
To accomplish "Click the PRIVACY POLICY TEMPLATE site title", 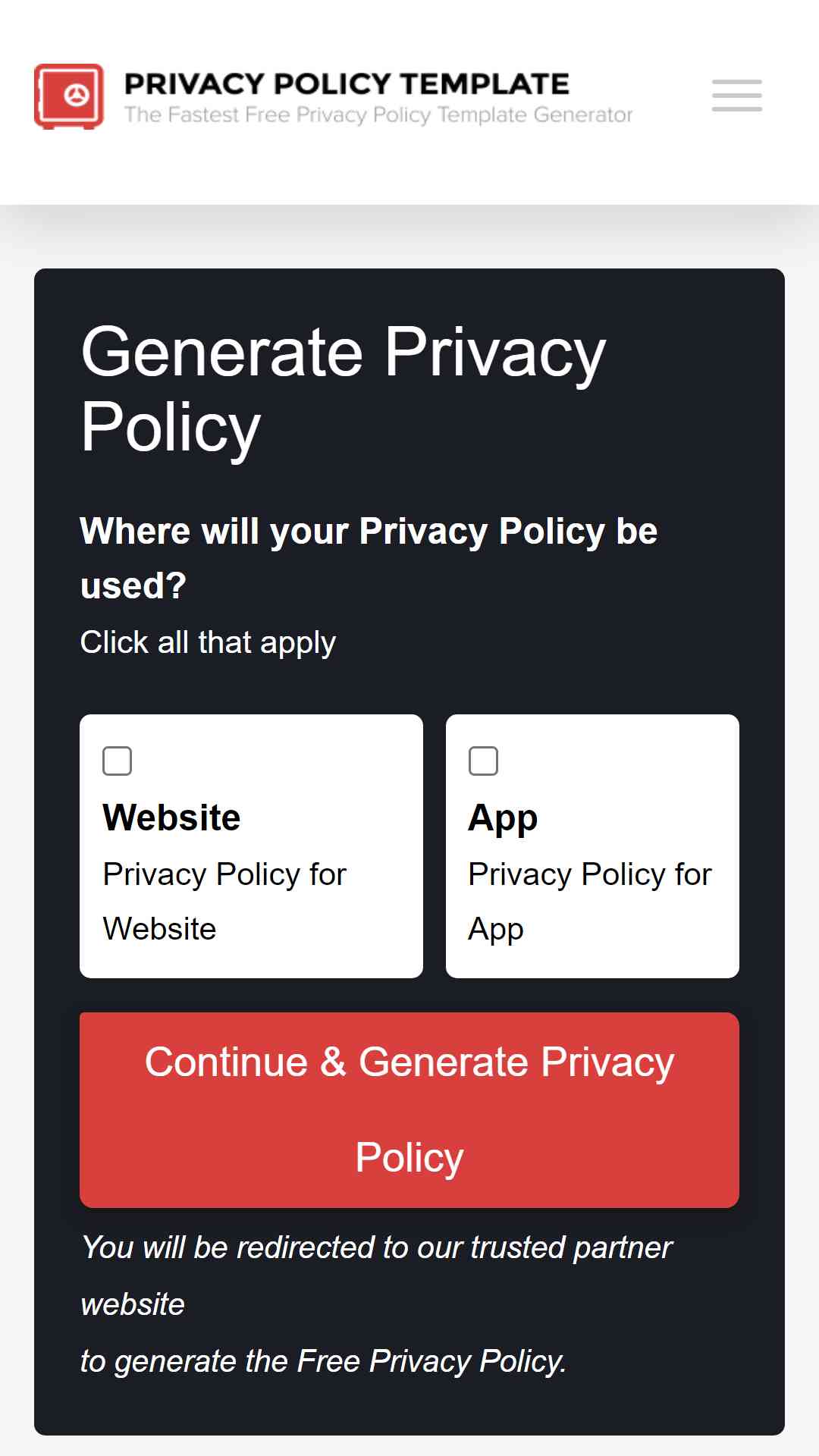I will 347,83.
